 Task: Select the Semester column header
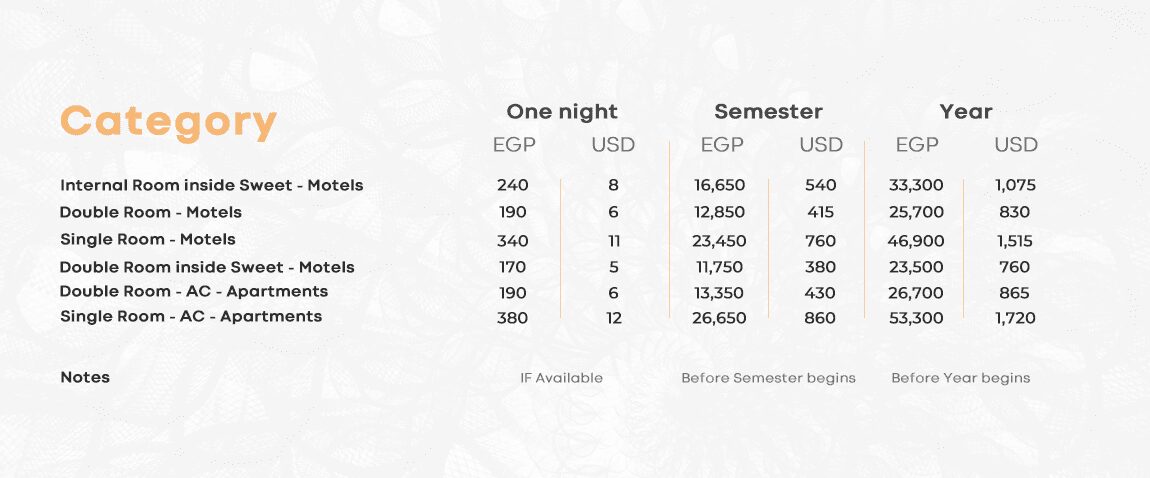click(768, 112)
